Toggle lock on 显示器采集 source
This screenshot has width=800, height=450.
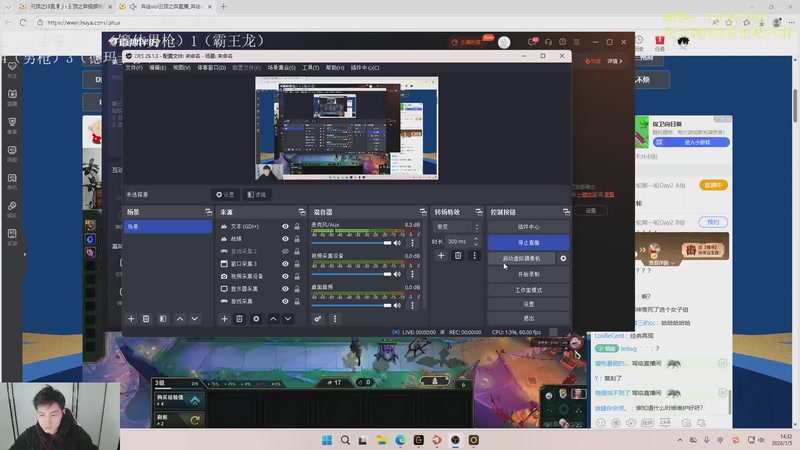[296, 289]
